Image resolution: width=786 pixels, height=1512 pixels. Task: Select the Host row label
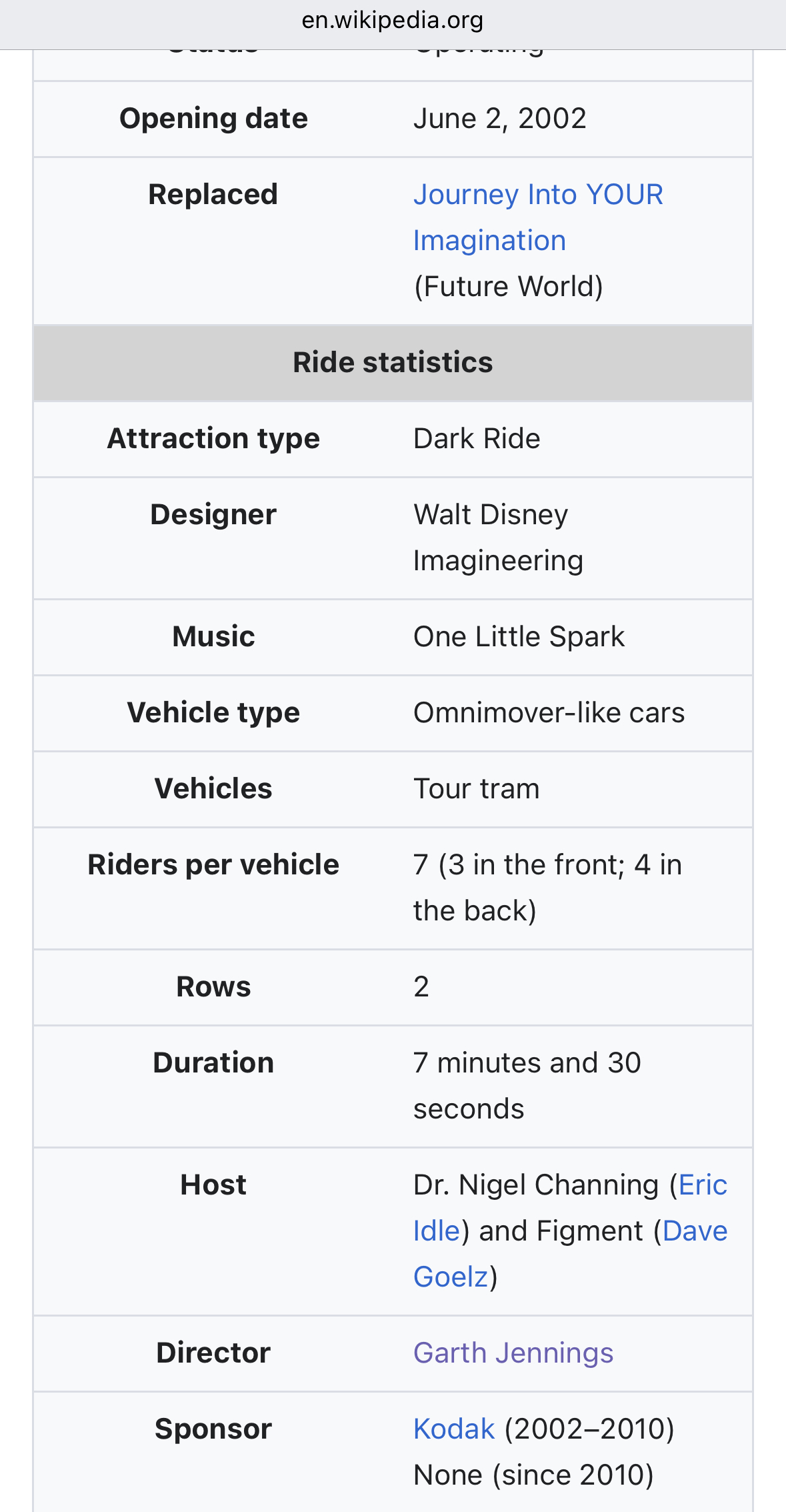click(x=213, y=1185)
